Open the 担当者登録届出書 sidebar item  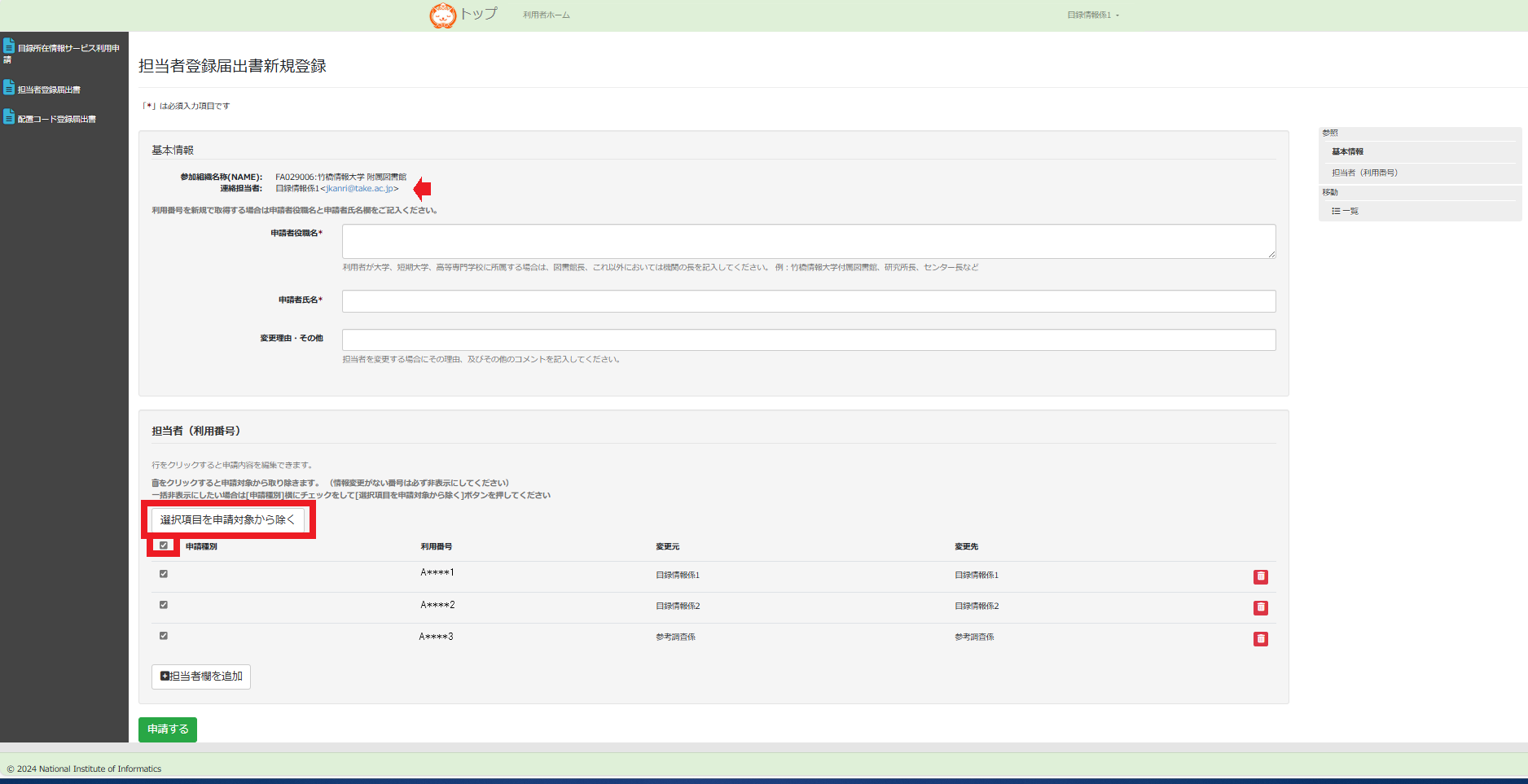(49, 90)
